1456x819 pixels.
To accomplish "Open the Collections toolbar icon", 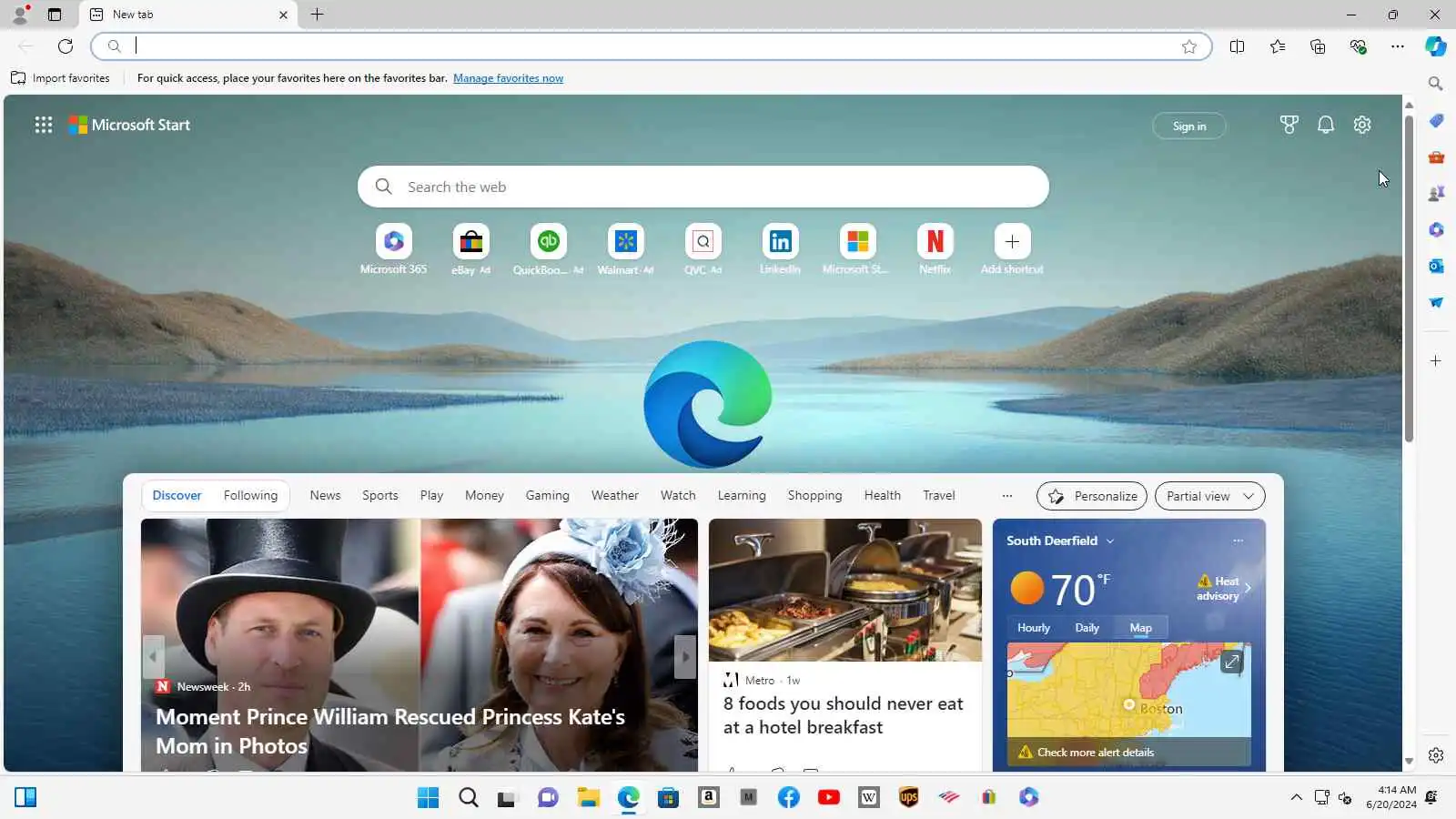I will coord(1318,46).
